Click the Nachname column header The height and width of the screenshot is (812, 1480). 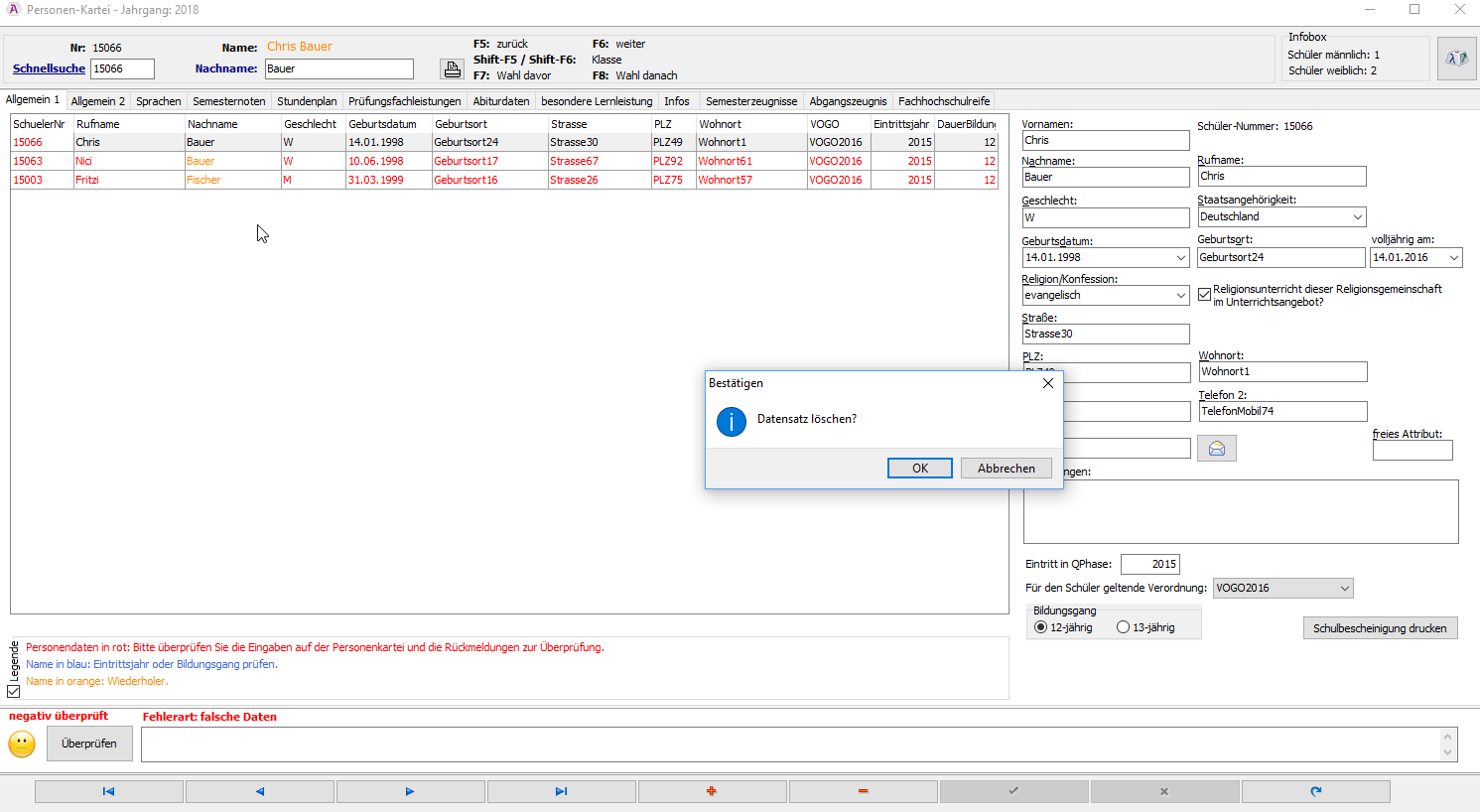coord(232,124)
